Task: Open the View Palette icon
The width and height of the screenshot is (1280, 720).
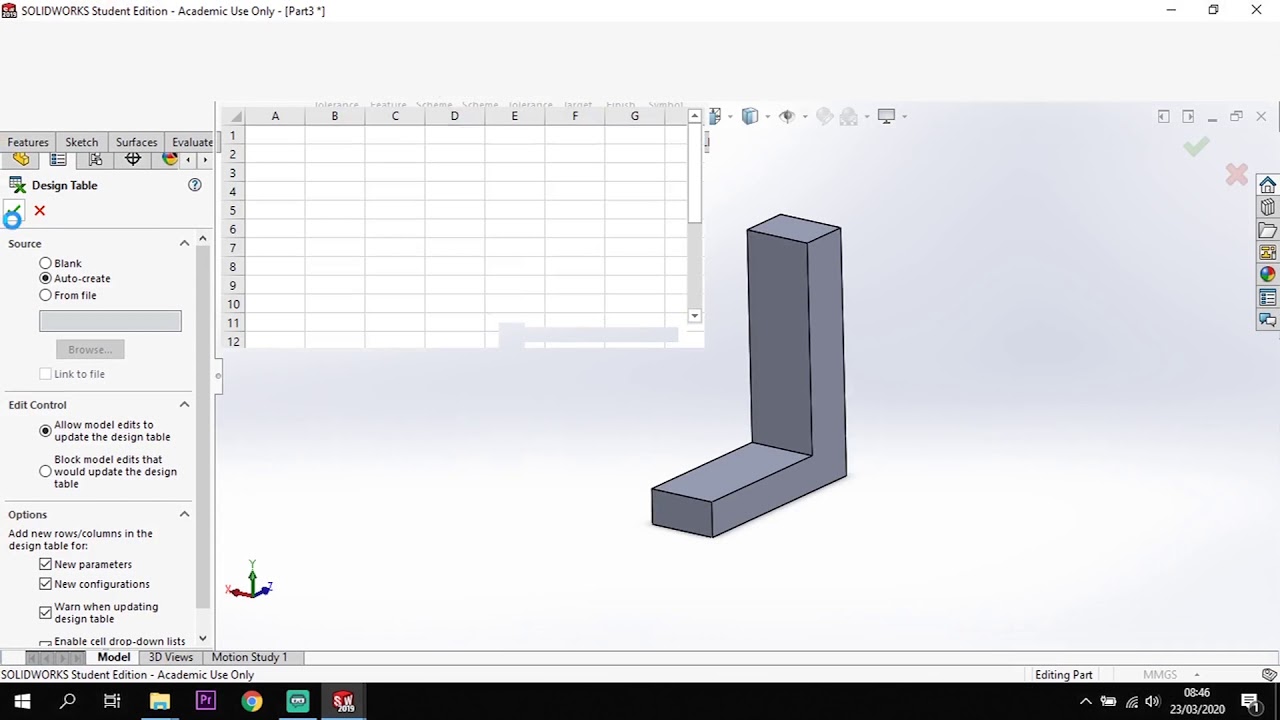Action: coord(1268,253)
